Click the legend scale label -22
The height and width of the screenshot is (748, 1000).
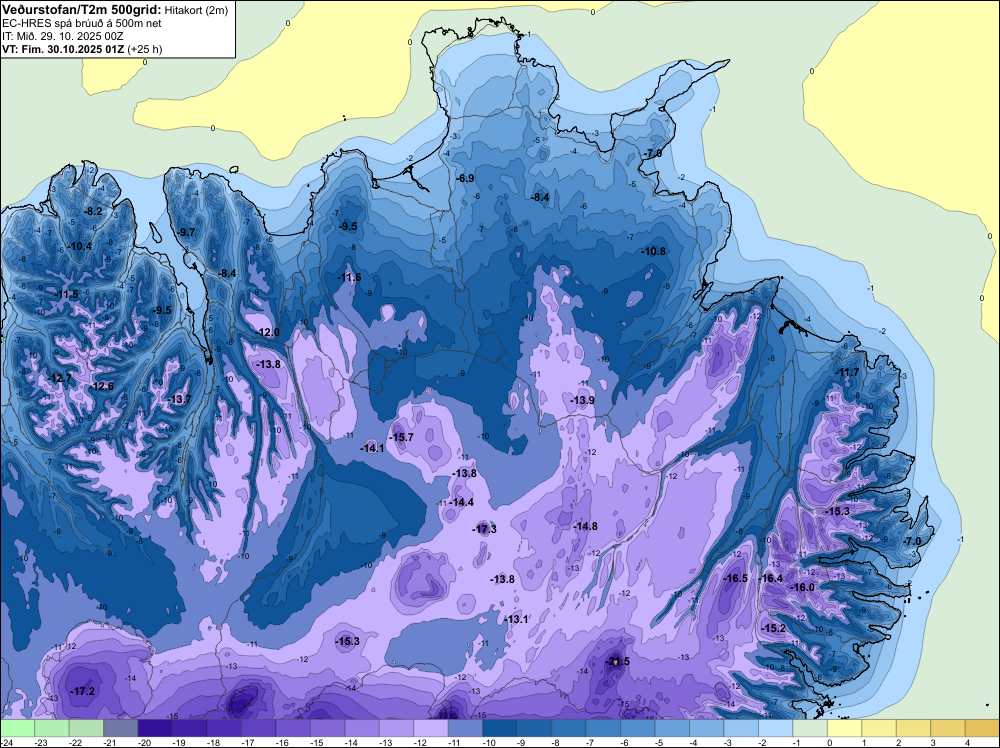(76, 742)
